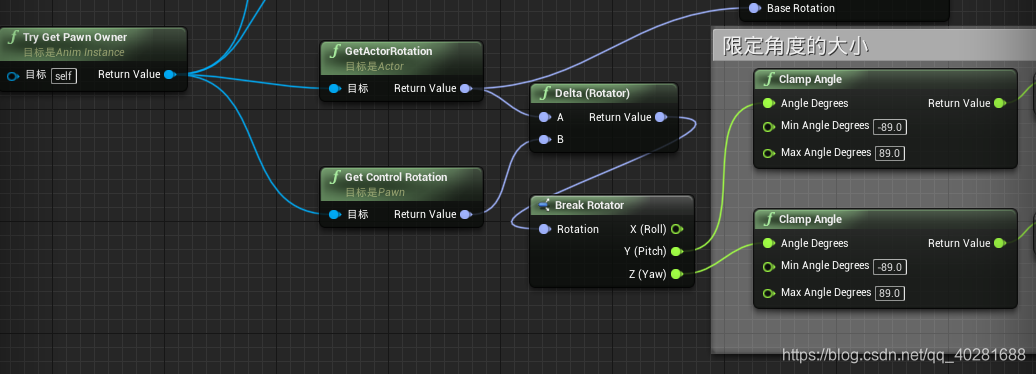Select the Break Rotator node title

tap(589, 205)
